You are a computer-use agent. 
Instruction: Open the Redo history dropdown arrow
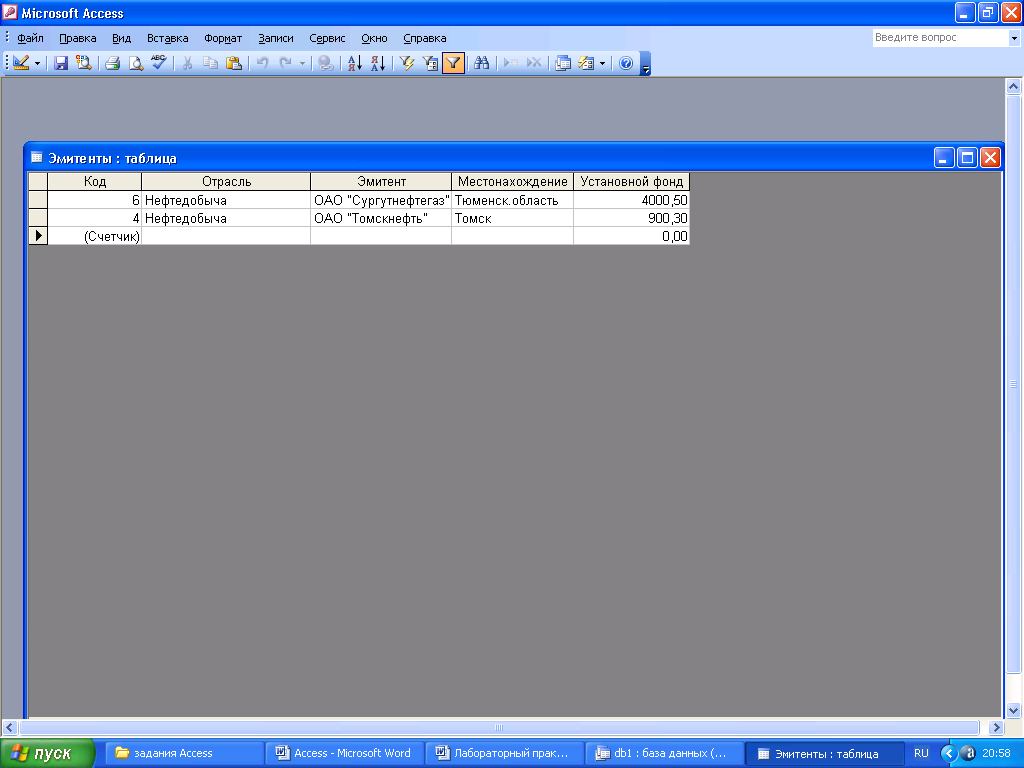pos(302,63)
